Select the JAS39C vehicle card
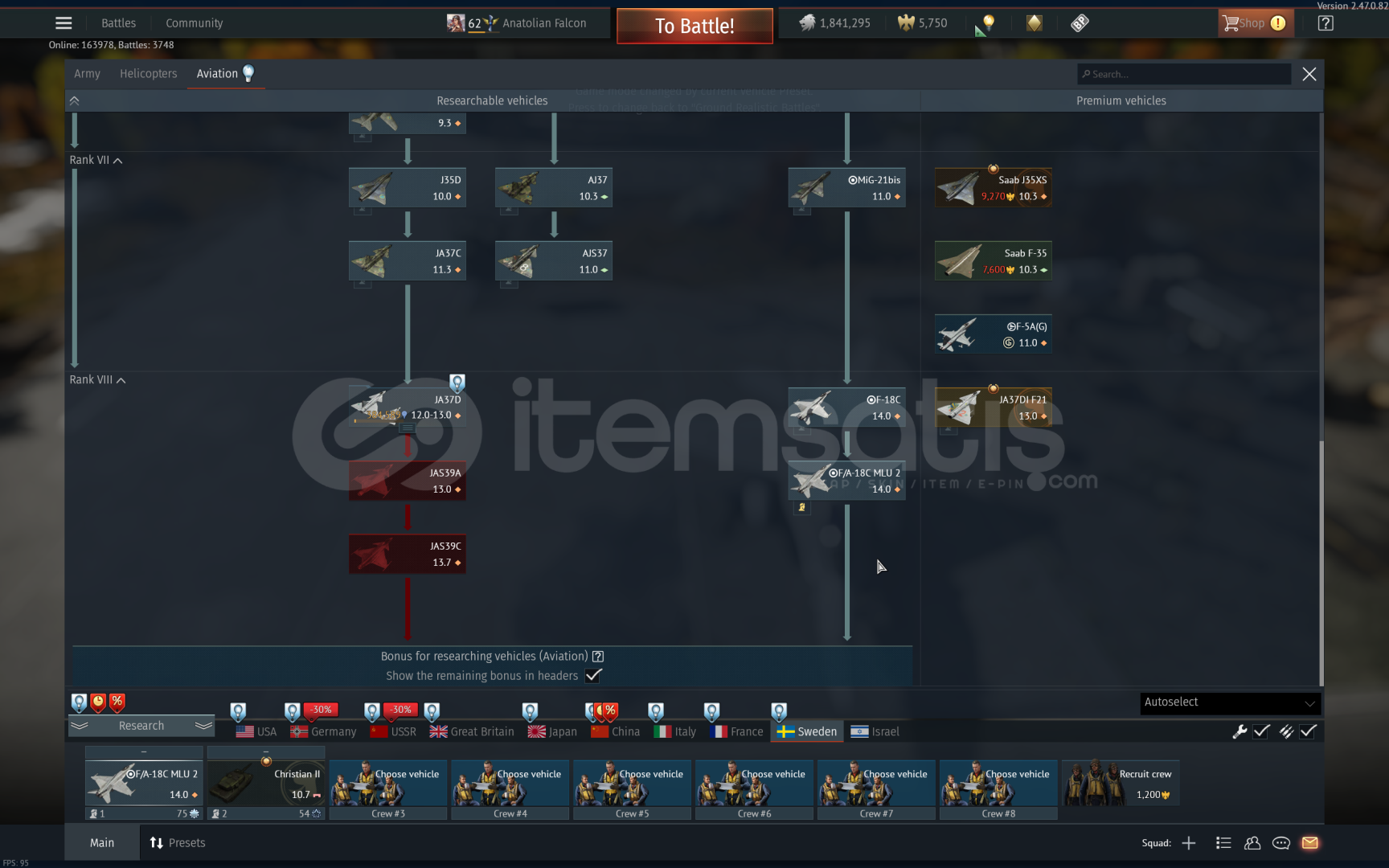The image size is (1389, 868). point(407,554)
